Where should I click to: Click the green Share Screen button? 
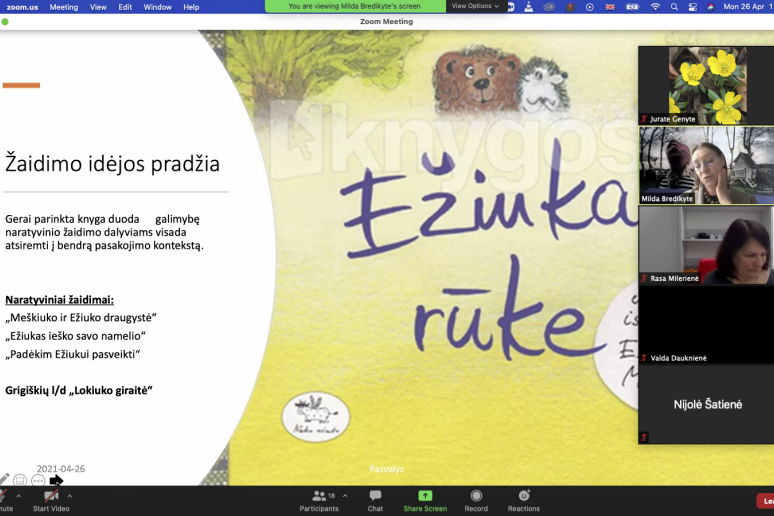[x=425, y=501]
